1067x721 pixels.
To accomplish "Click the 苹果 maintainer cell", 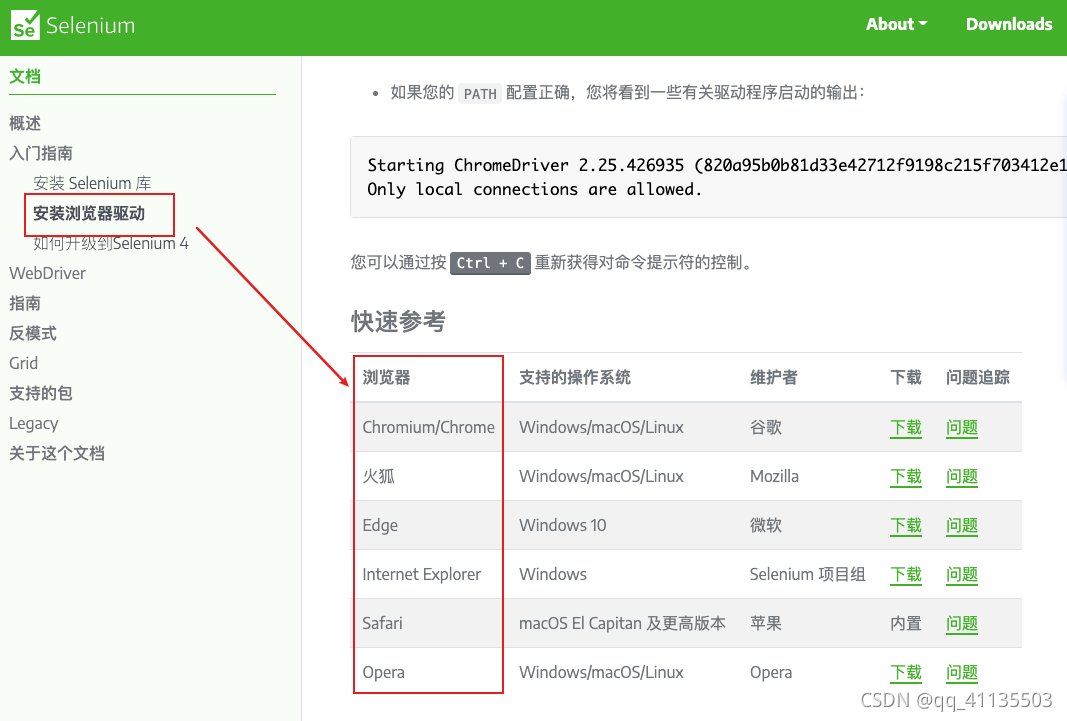I will coord(766,623).
